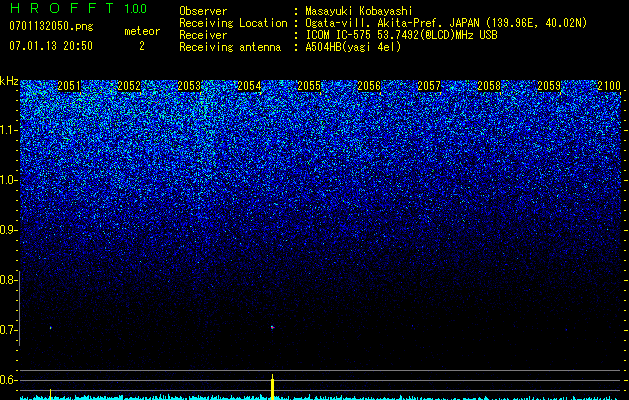Click the 0.8 kHz axis label
This screenshot has width=629, height=400.
click(x=8, y=280)
